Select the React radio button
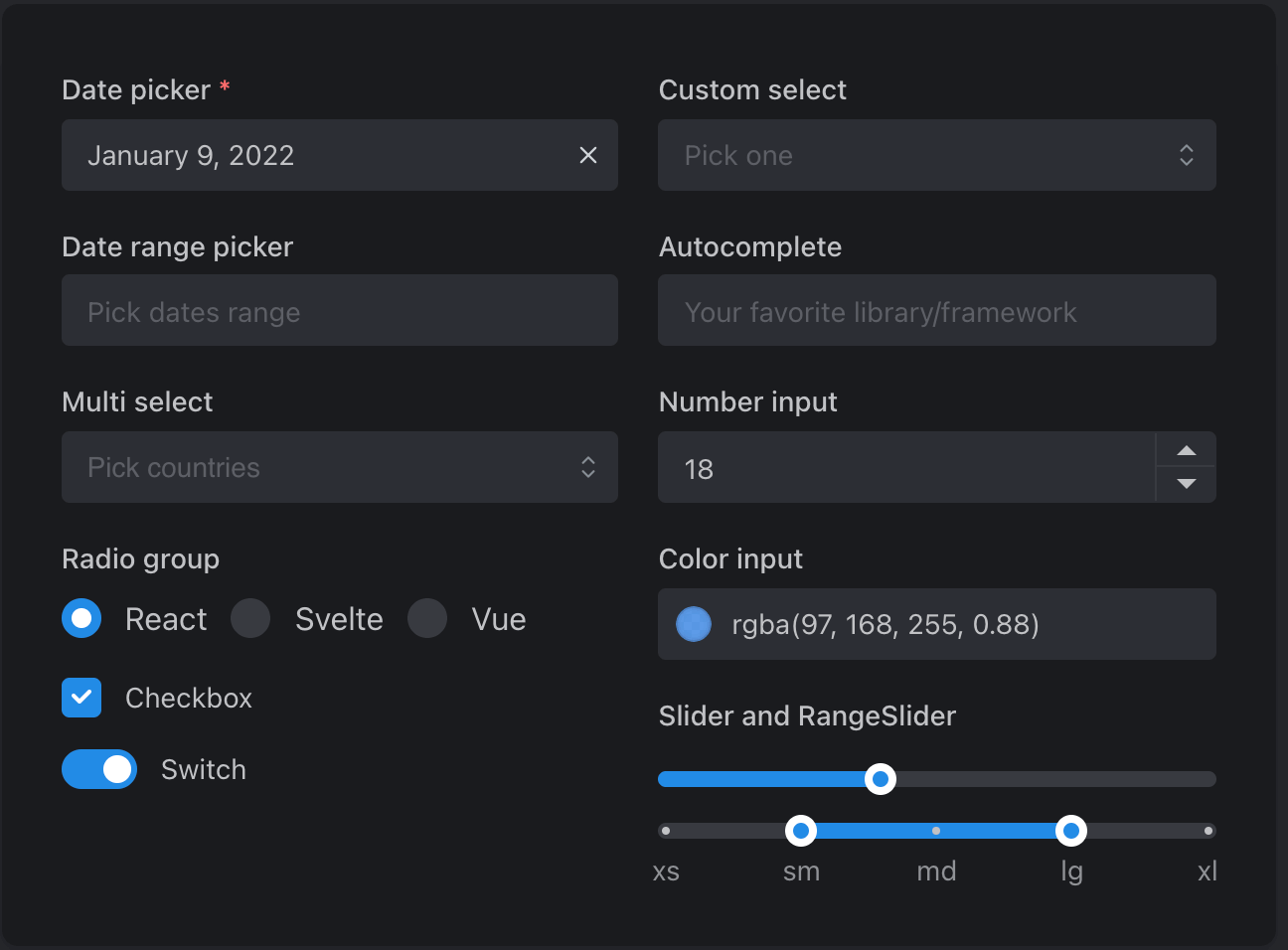This screenshot has width=1288, height=950. tap(81, 618)
